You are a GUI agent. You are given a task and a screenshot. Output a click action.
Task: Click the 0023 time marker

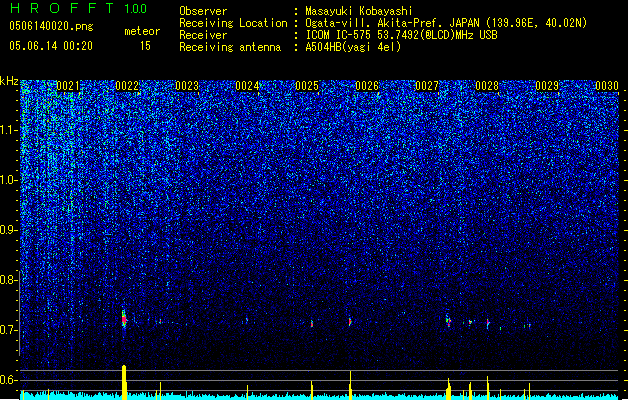pos(187,86)
